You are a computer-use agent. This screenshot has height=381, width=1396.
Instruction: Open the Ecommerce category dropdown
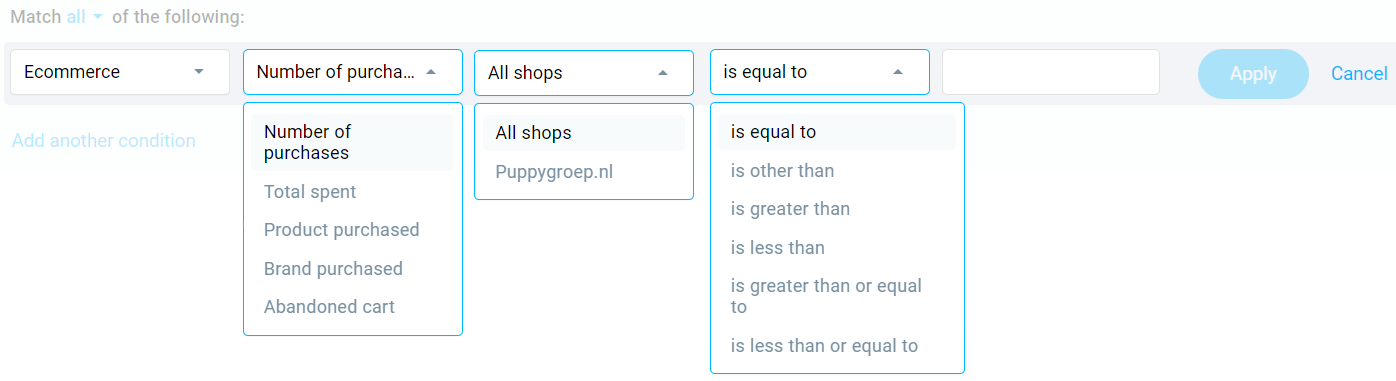[x=120, y=72]
